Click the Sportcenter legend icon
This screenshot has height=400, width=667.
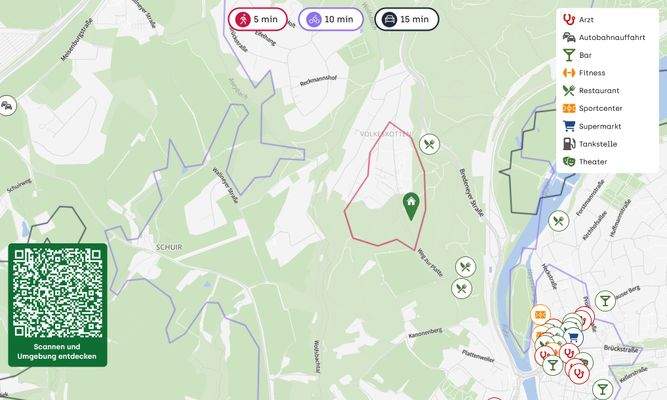[569, 109]
